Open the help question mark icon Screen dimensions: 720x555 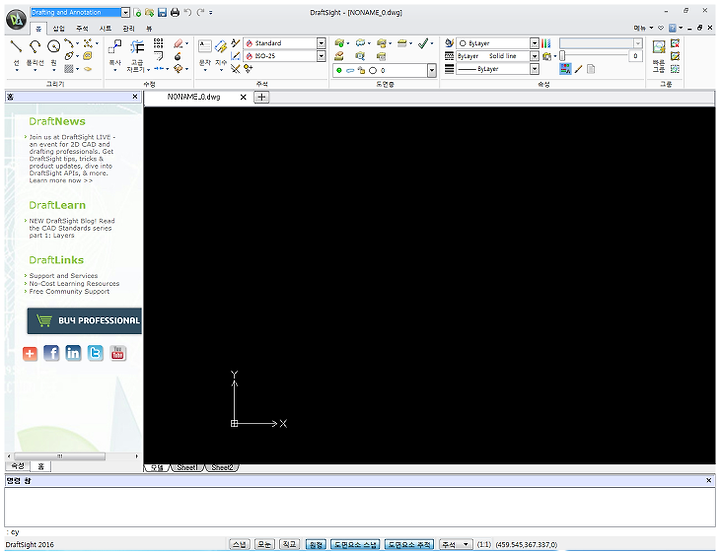pos(672,28)
